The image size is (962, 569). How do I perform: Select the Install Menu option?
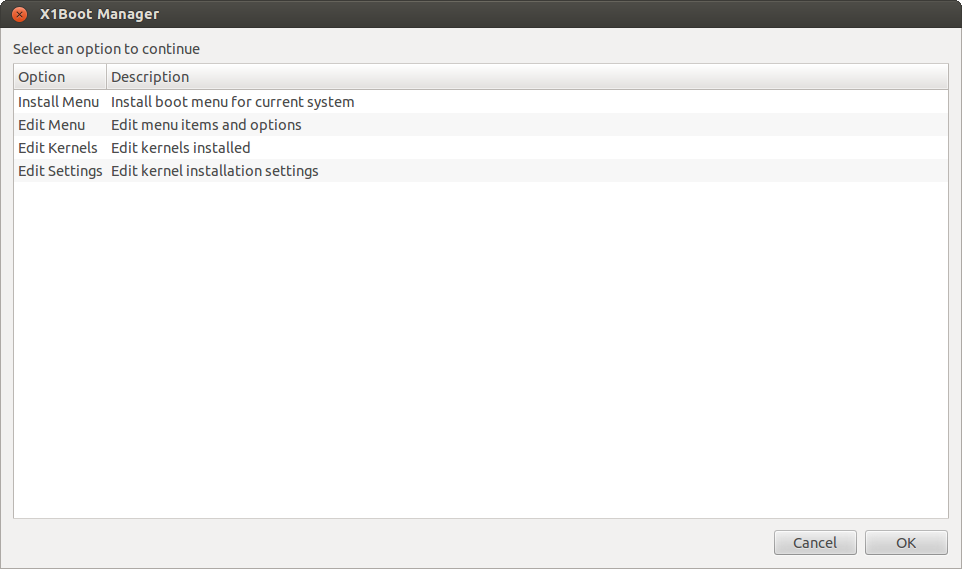[x=58, y=102]
